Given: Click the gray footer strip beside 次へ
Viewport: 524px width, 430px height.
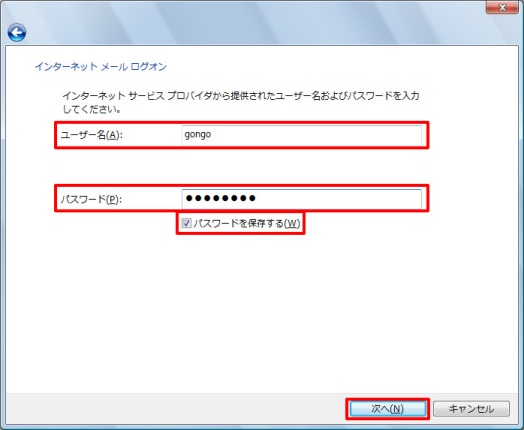Looking at the screenshot, I should point(174,409).
